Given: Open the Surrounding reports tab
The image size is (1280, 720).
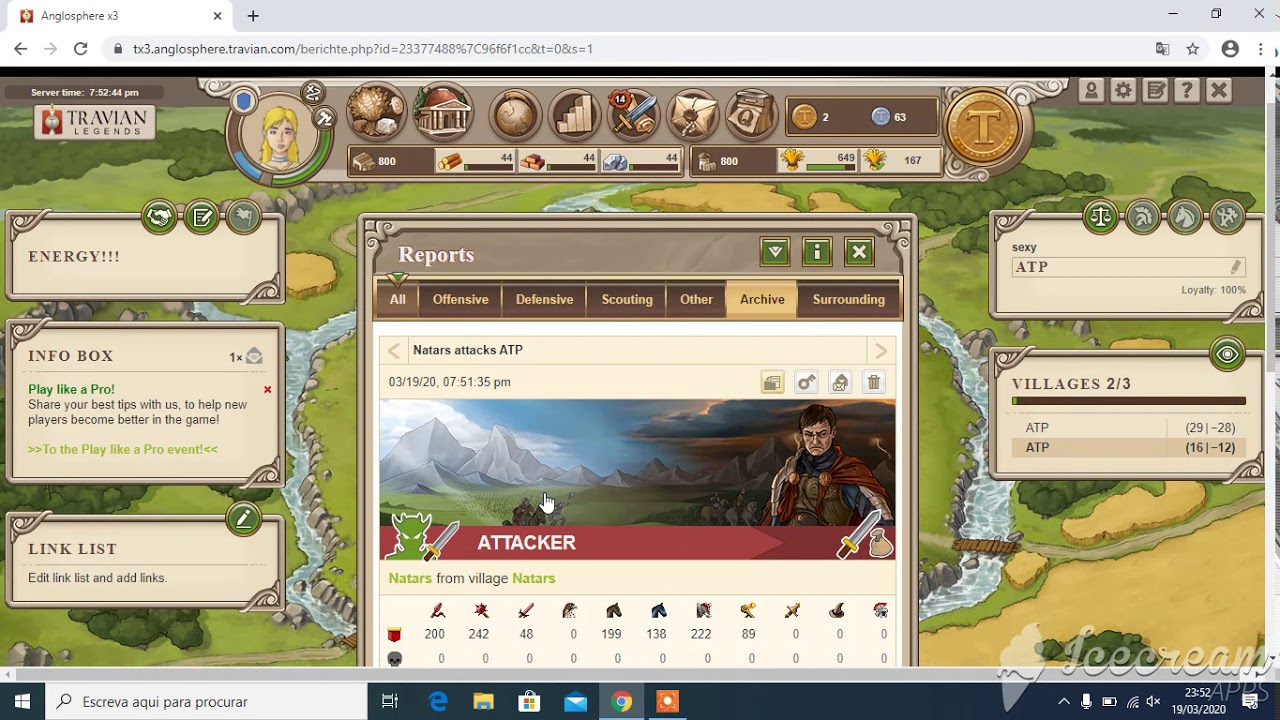Looking at the screenshot, I should pos(849,299).
